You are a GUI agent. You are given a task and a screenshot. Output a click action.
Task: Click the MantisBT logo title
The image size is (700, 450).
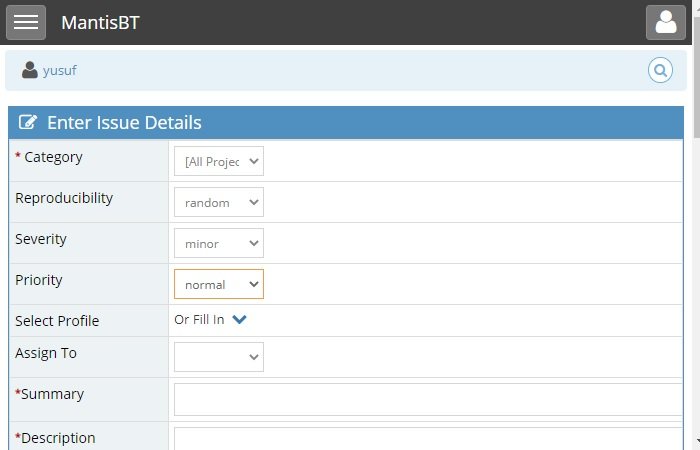(100, 23)
